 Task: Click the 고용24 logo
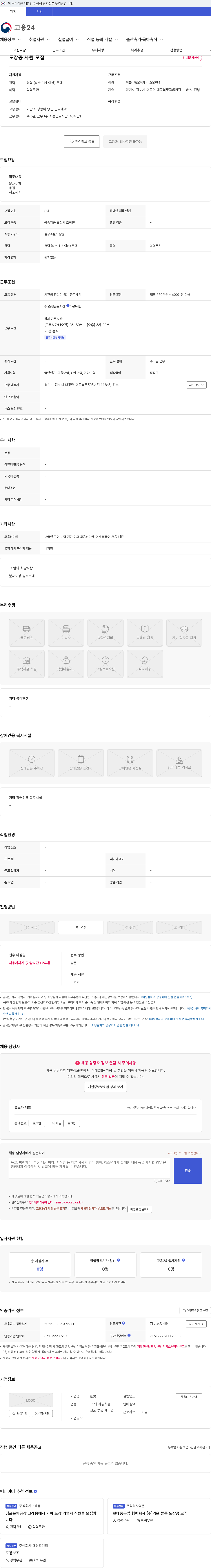18,27
